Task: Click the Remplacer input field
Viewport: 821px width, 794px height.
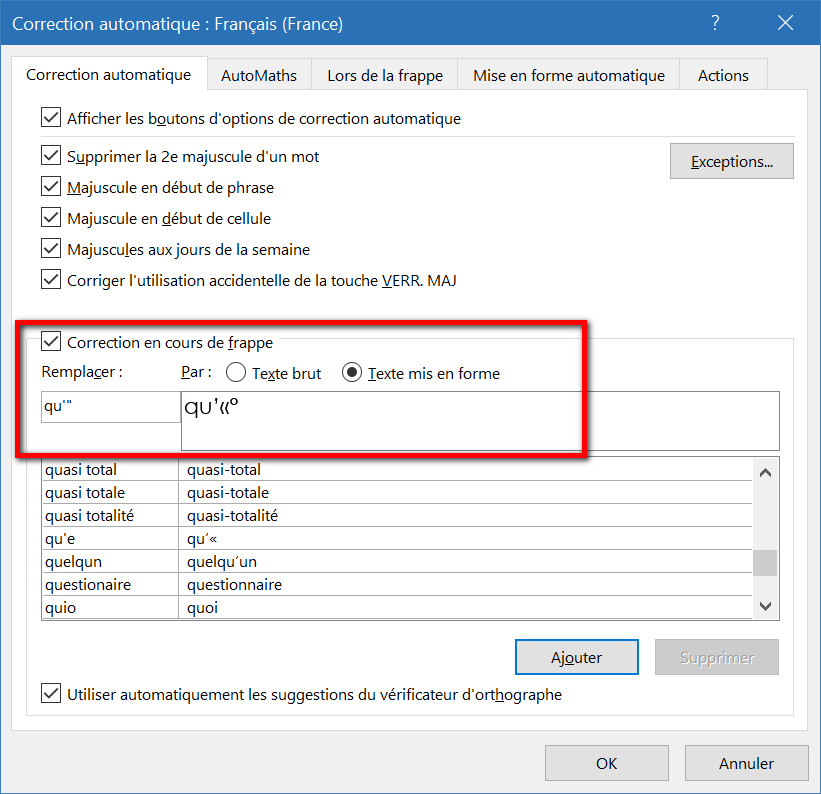Action: click(110, 407)
